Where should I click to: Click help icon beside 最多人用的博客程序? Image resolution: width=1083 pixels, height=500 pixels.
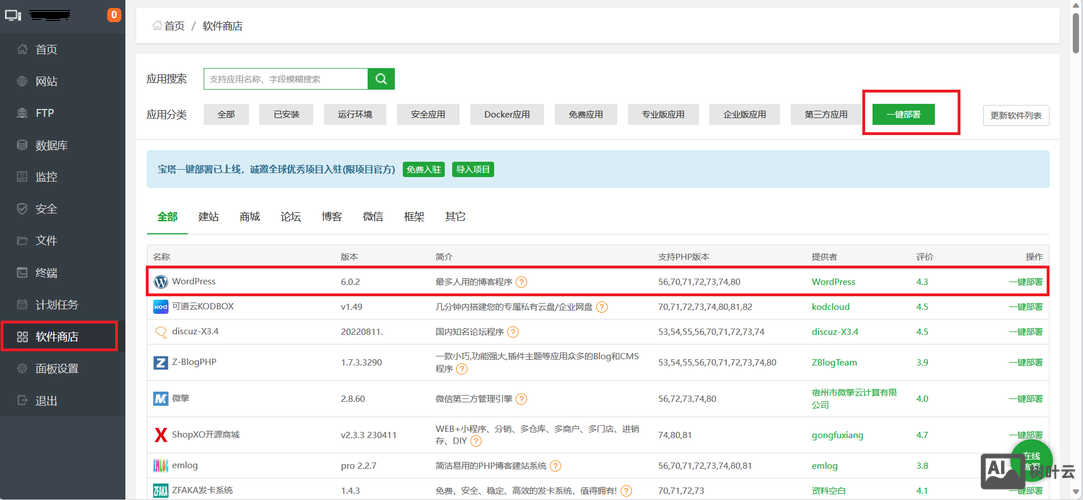[x=521, y=282]
